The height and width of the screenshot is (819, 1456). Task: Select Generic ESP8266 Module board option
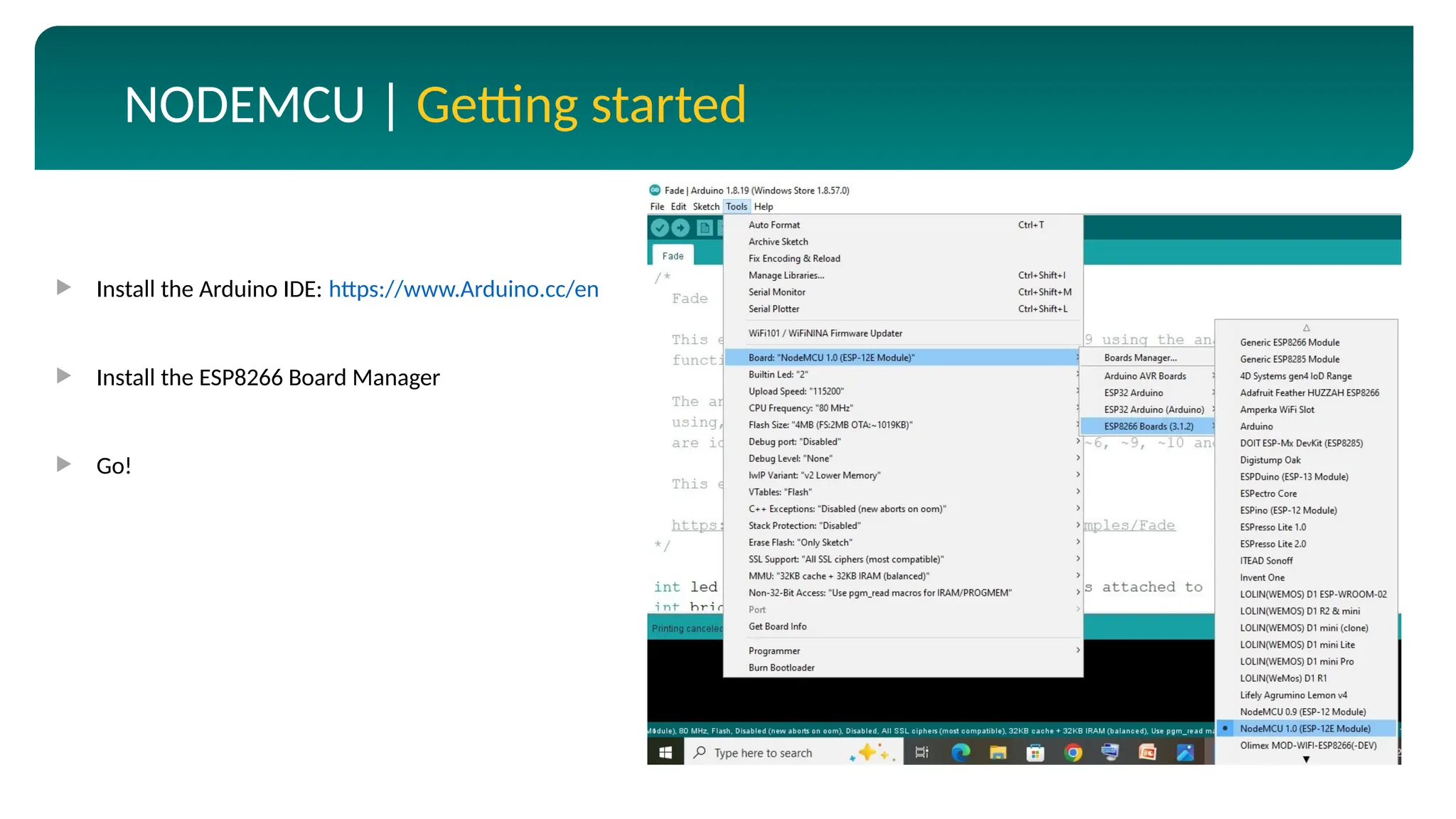pos(1289,342)
